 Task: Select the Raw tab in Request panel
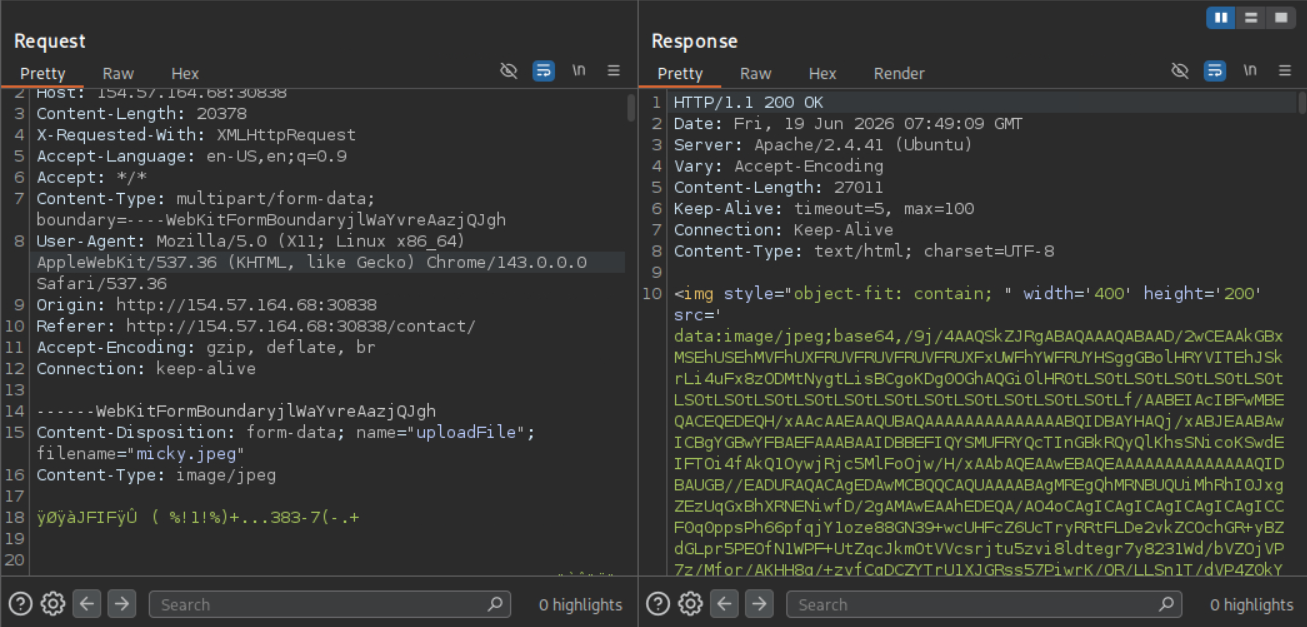(118, 73)
